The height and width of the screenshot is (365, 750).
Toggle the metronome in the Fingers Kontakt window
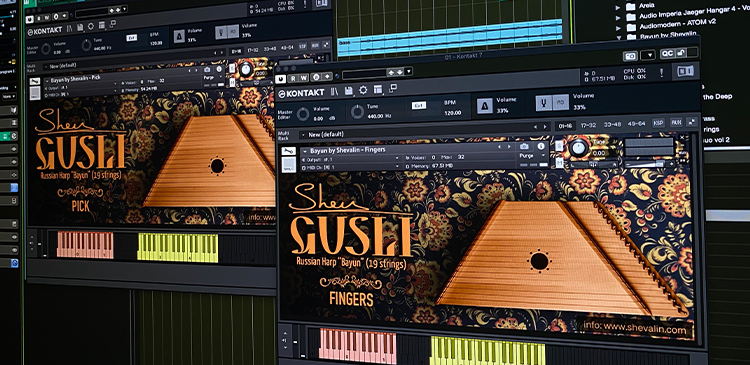[485, 106]
